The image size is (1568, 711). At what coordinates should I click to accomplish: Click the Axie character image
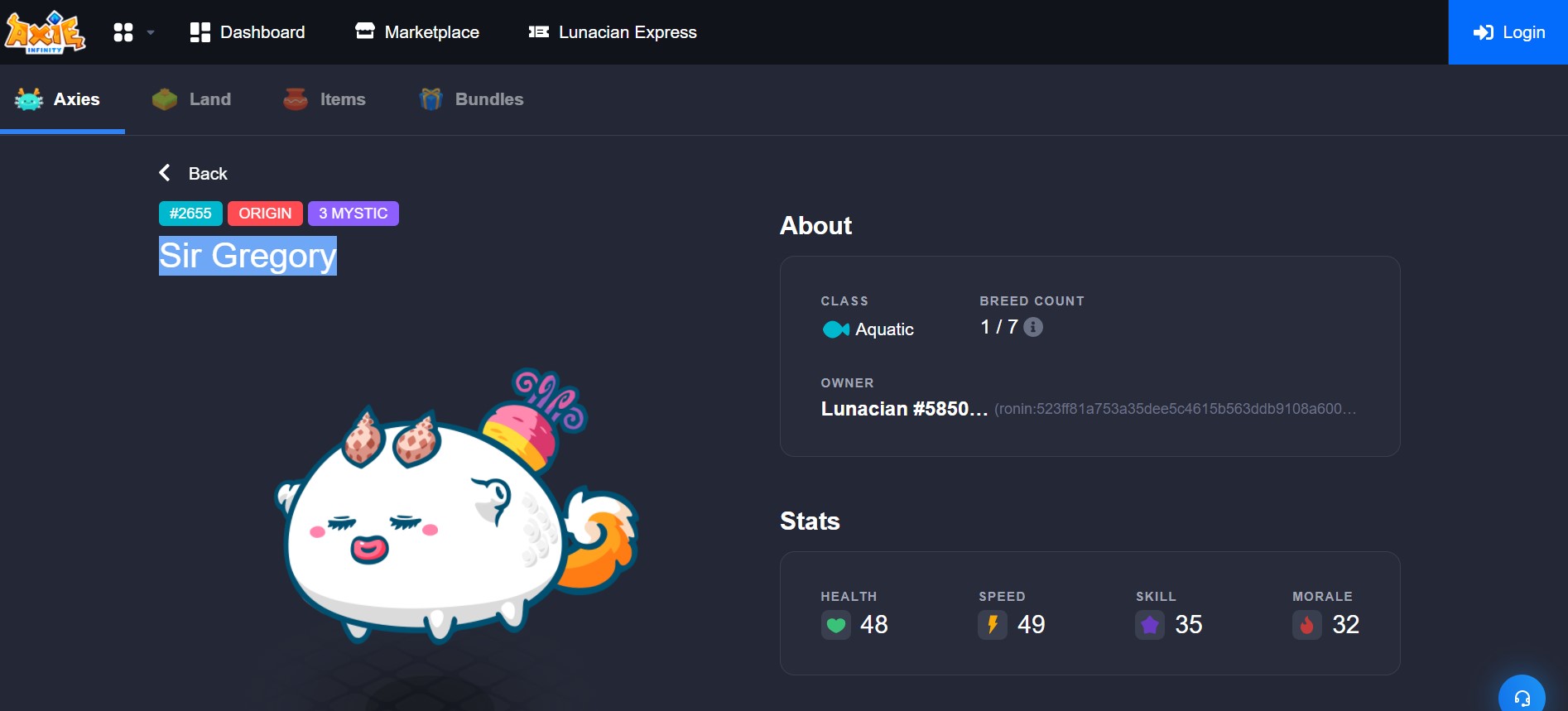point(455,505)
